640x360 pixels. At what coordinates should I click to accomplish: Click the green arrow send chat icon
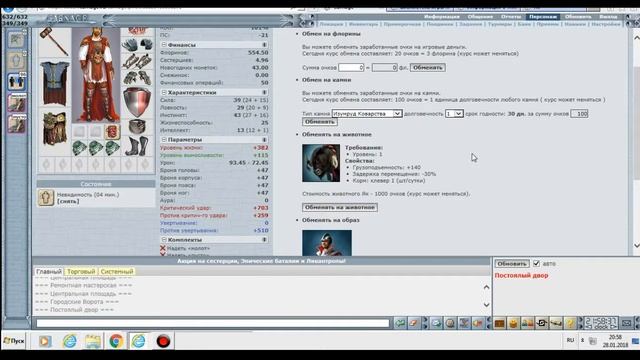[x=400, y=323]
